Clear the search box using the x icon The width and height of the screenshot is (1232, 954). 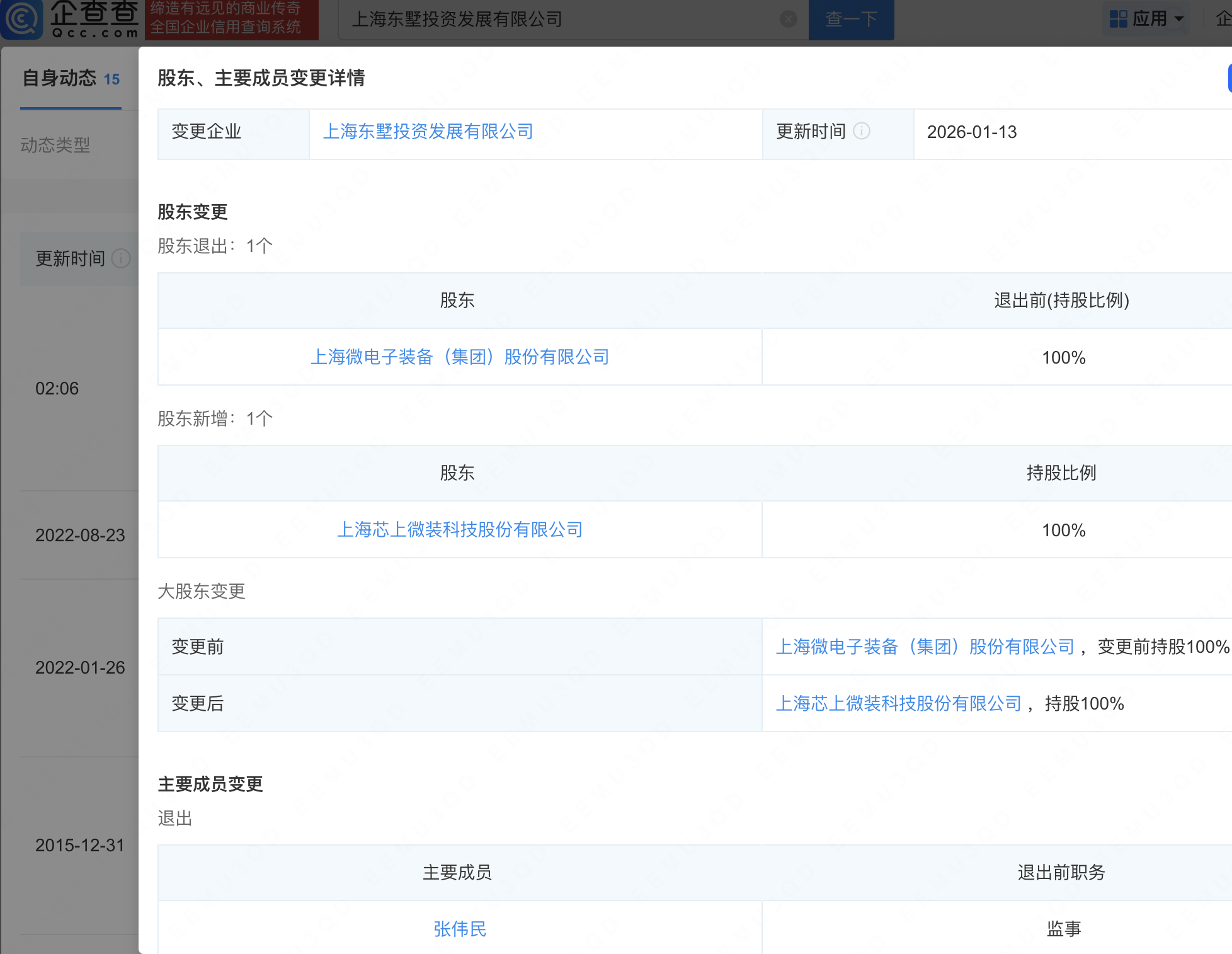tap(788, 20)
